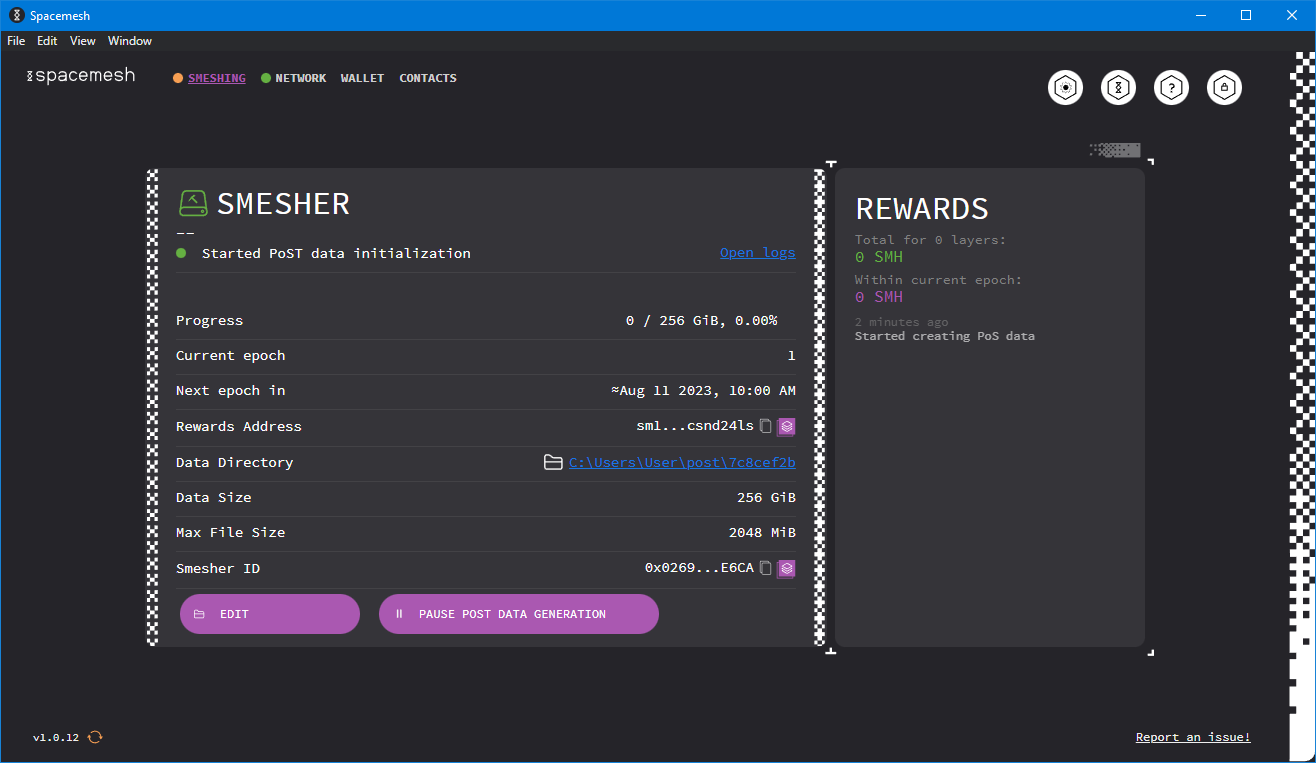This screenshot has height=763, width=1316.
Task: Click the Data Size row value 256 GiB
Action: click(x=766, y=498)
